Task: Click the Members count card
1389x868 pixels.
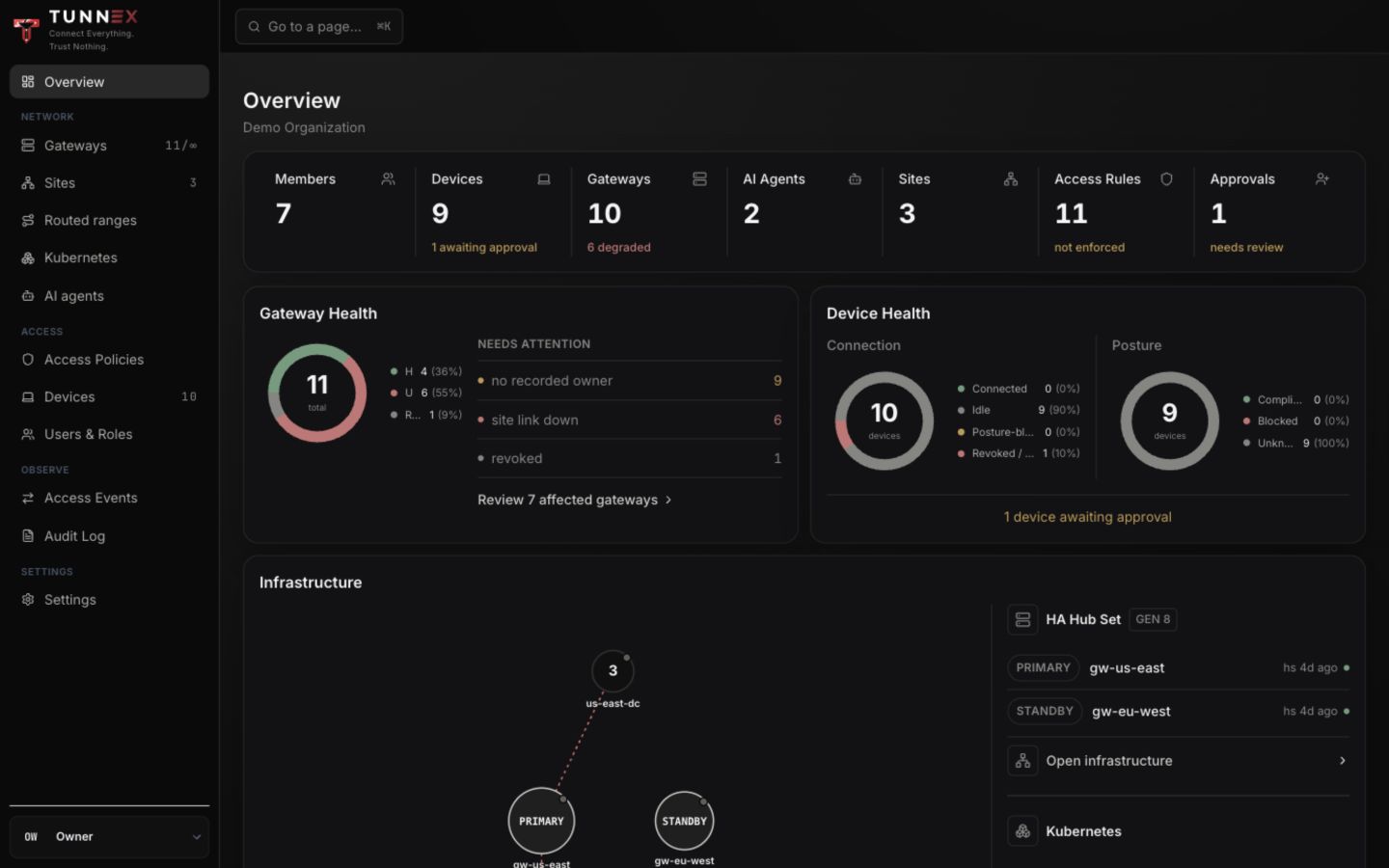Action: pos(336,212)
